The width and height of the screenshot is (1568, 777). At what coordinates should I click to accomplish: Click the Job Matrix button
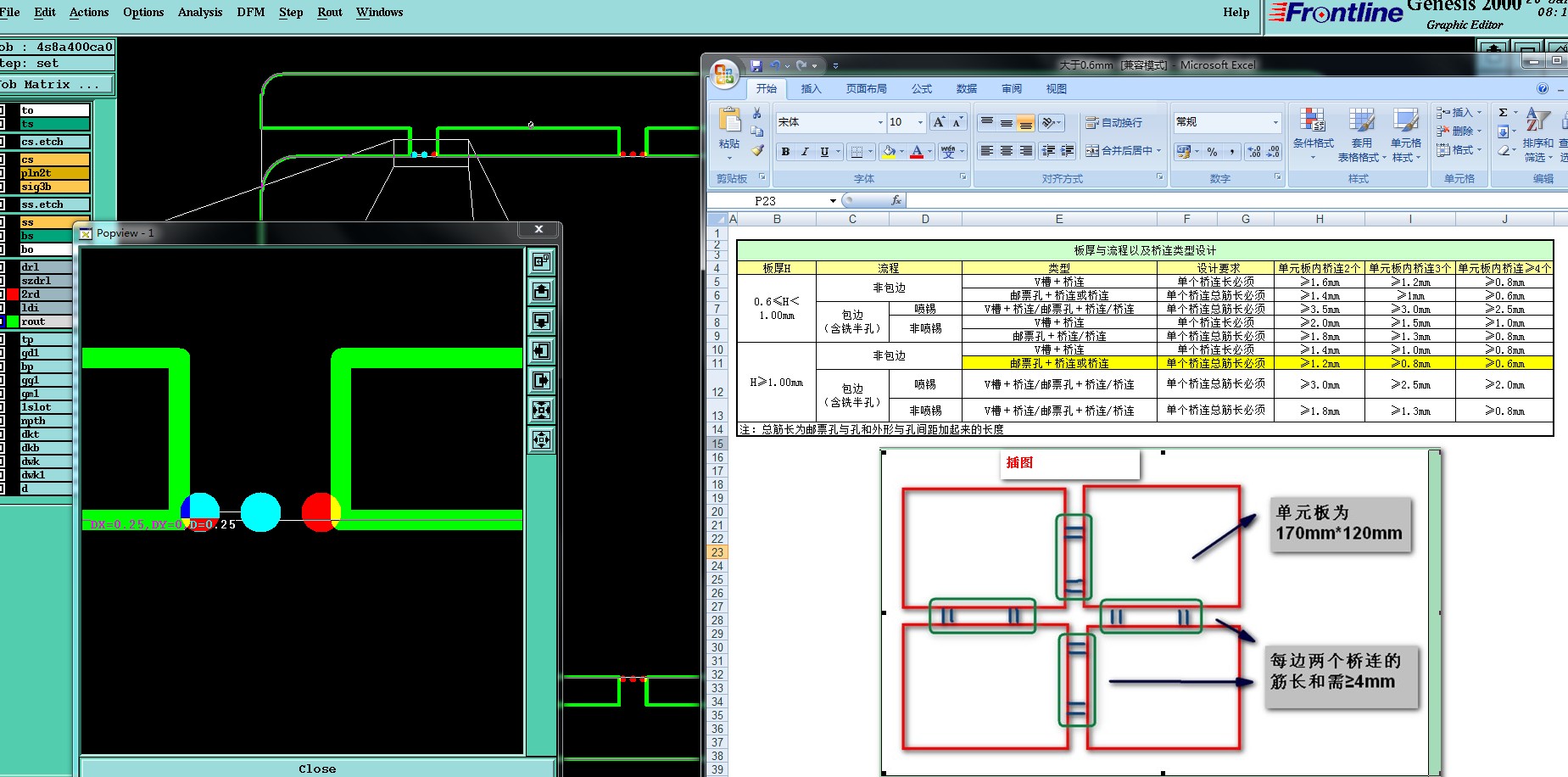tap(53, 85)
